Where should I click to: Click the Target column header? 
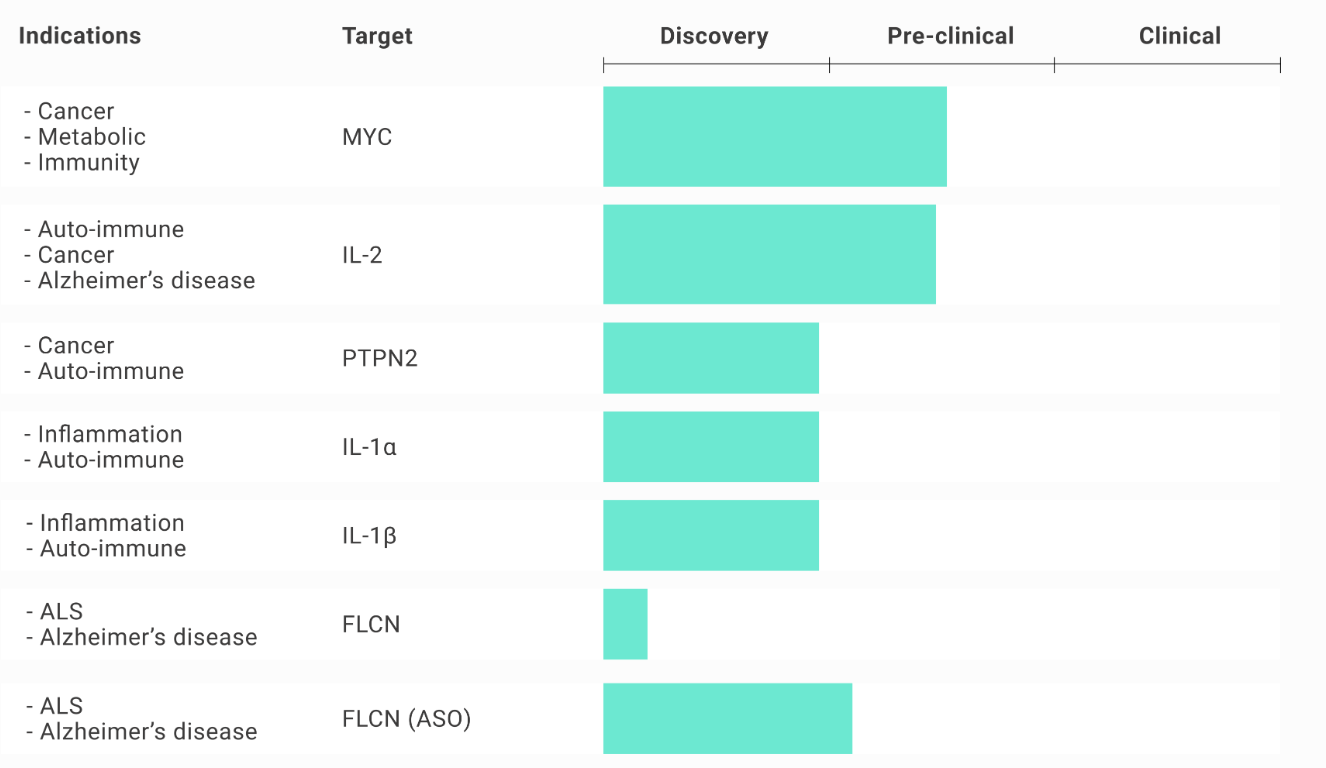point(377,37)
